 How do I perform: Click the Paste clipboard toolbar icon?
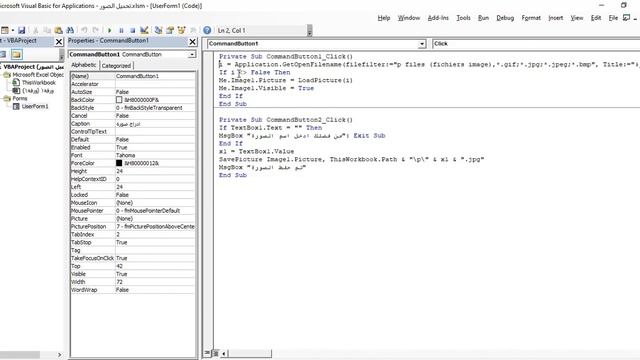coord(58,30)
